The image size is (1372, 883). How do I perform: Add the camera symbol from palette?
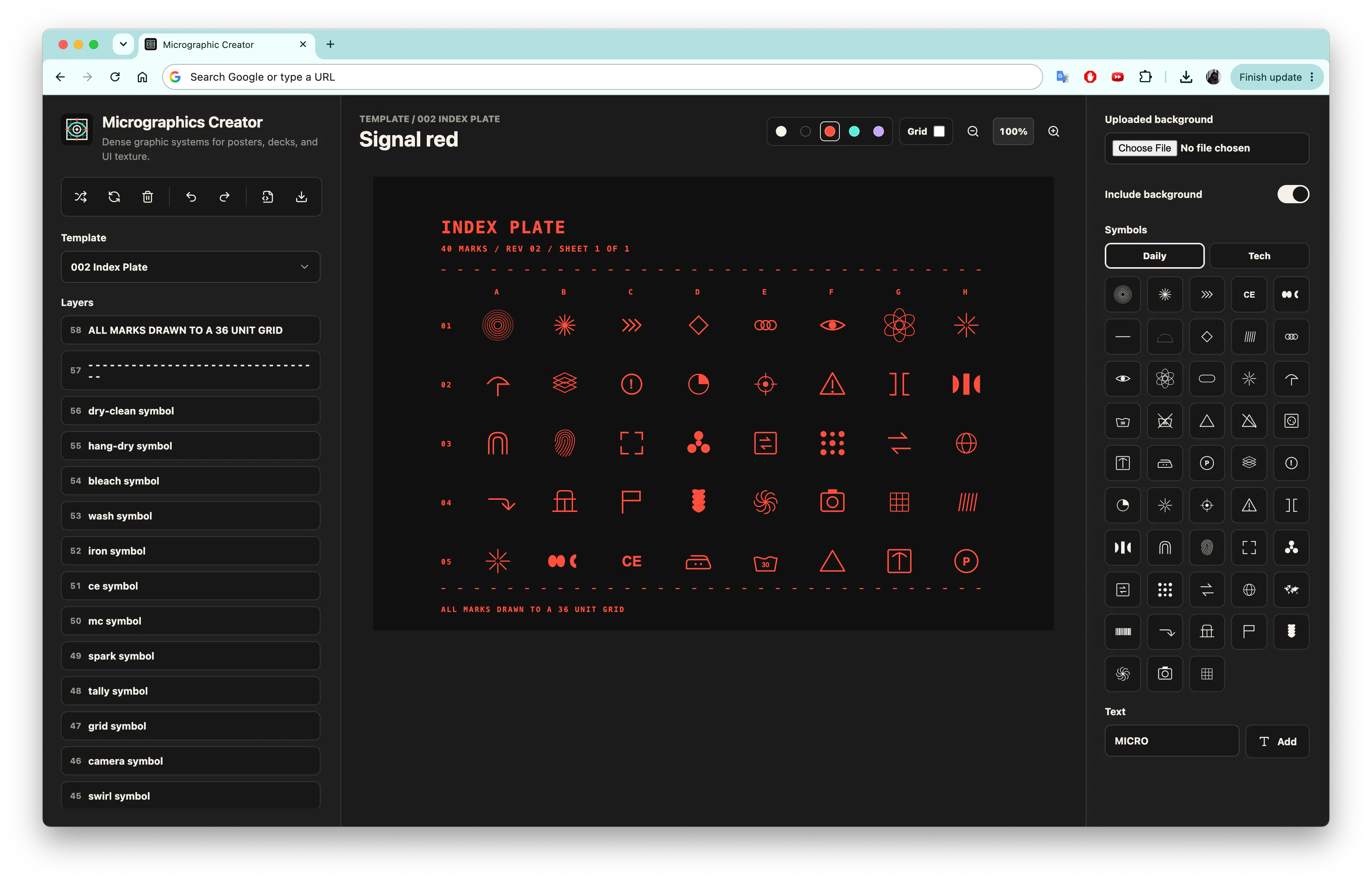(x=1165, y=674)
